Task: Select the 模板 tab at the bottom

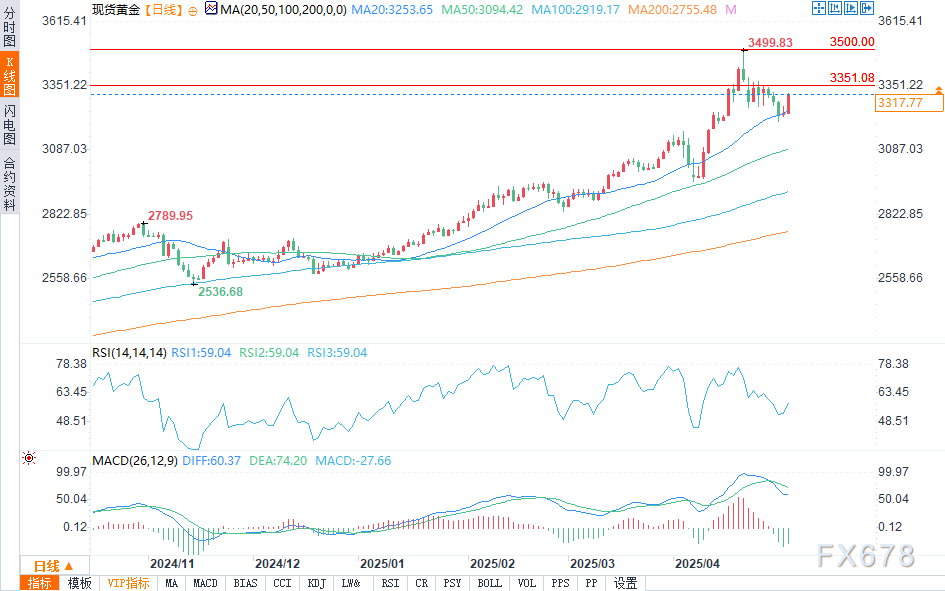Action: tap(79, 583)
